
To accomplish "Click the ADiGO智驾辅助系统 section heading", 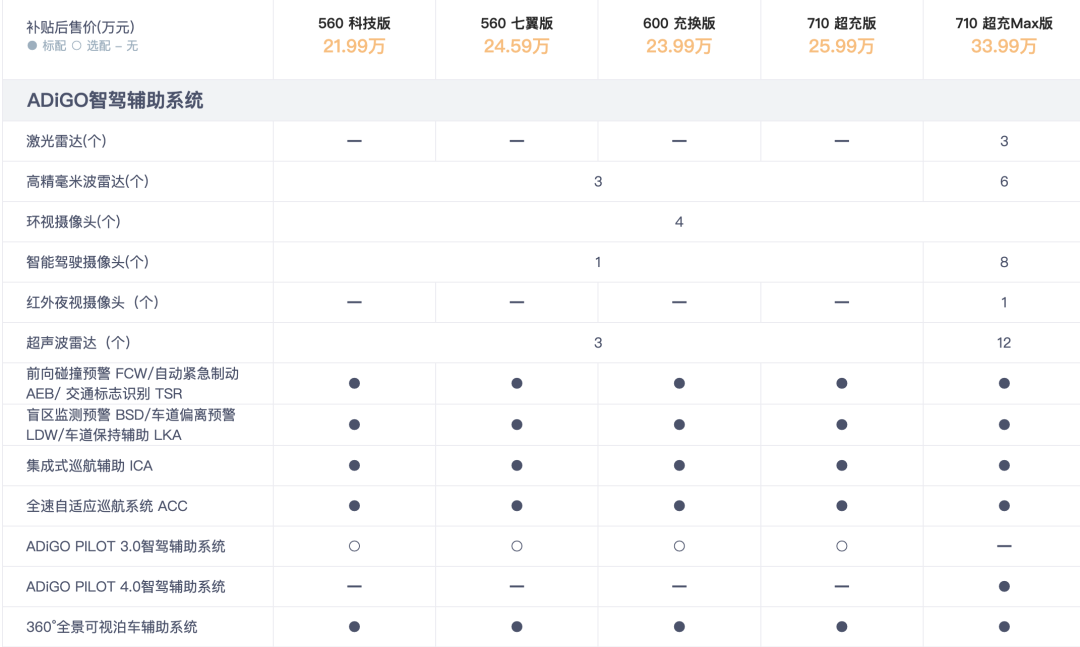I will click(115, 101).
